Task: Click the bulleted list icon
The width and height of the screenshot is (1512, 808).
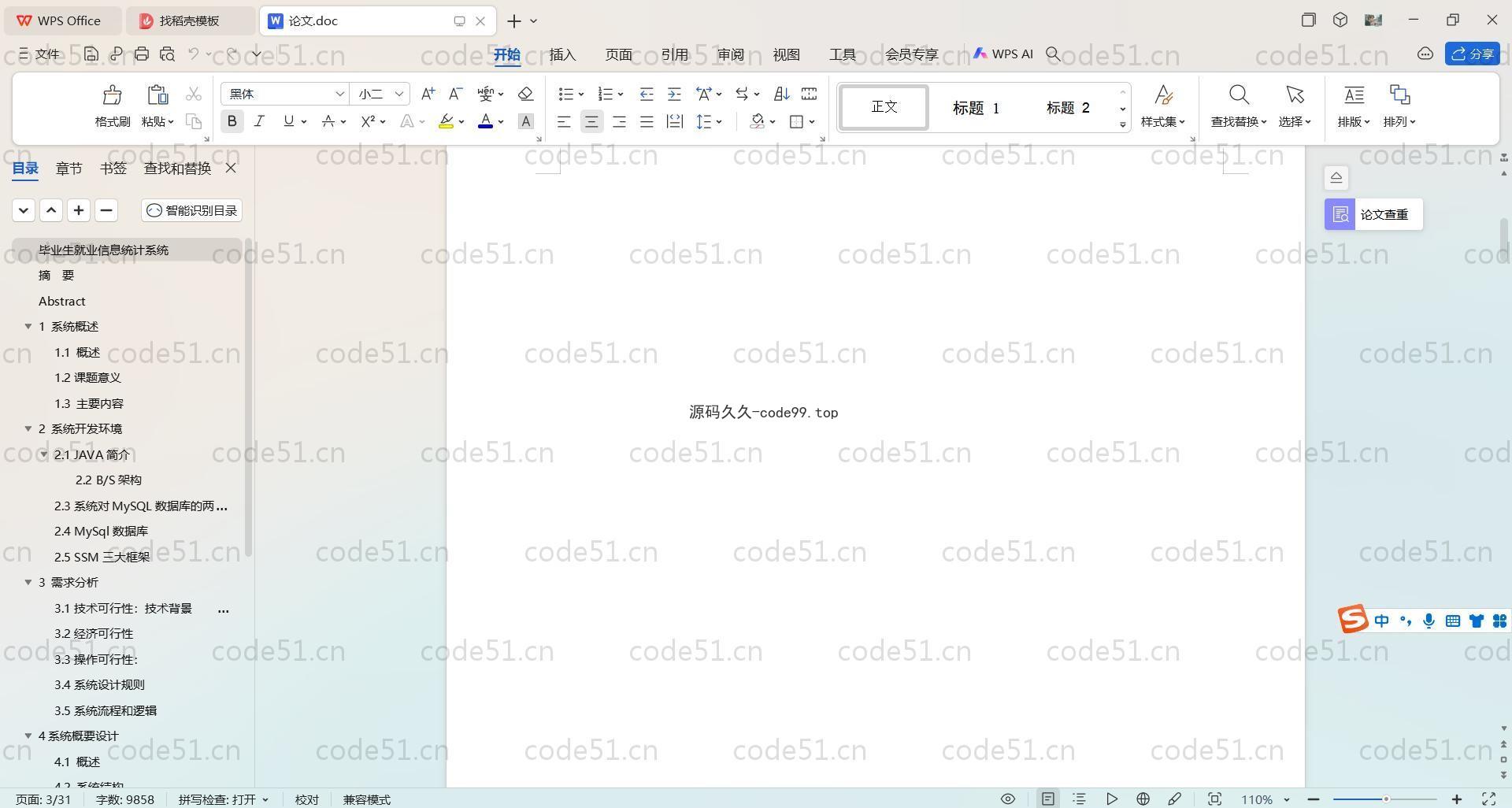Action: click(x=565, y=94)
